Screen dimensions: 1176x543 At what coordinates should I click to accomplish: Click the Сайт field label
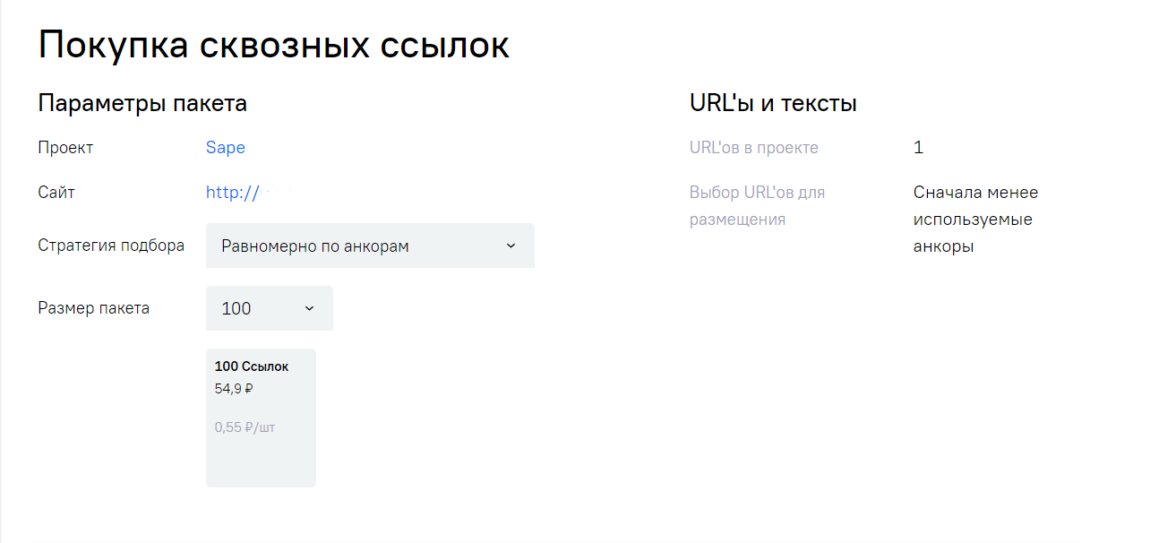click(x=56, y=193)
